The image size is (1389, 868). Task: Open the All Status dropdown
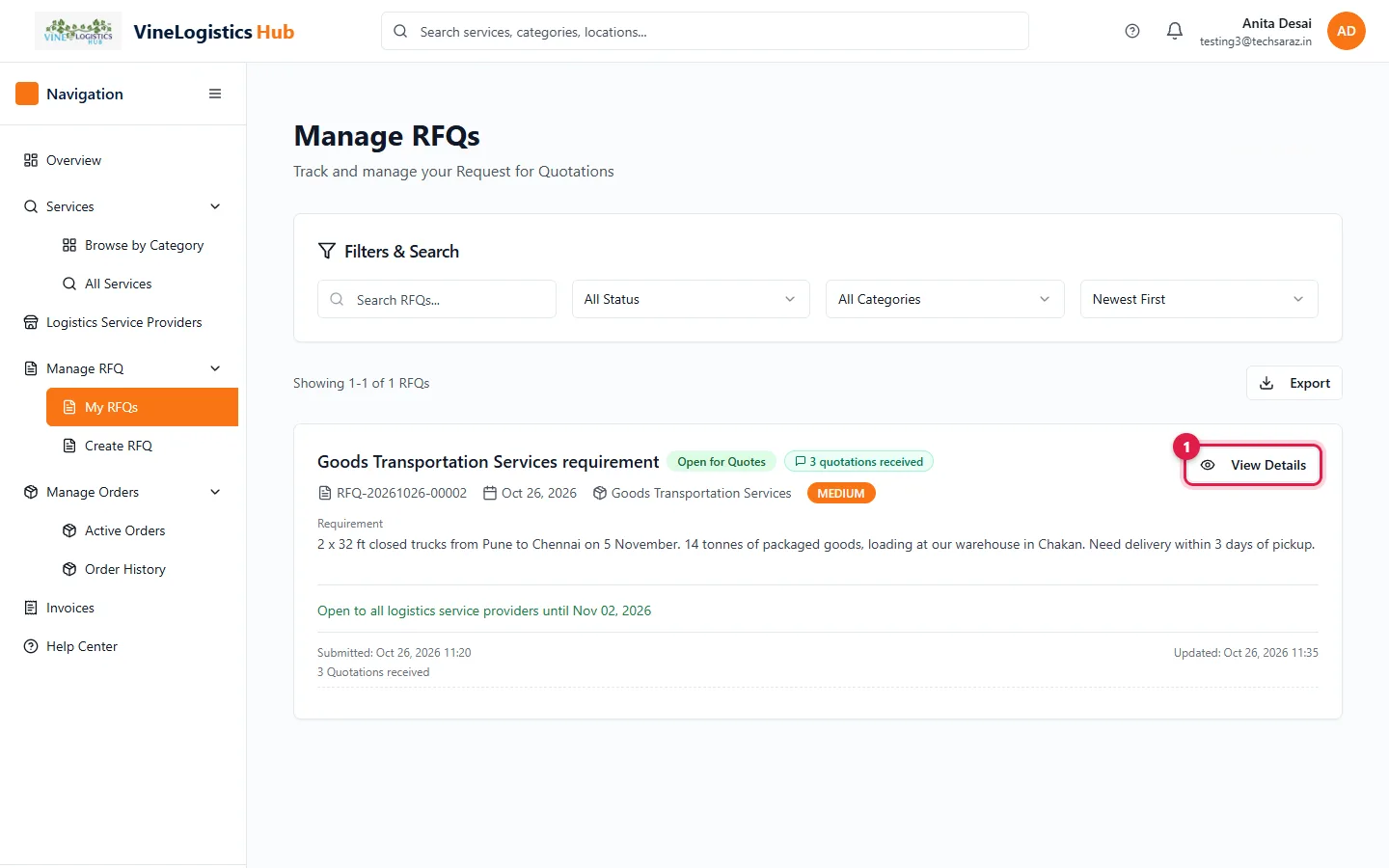tap(691, 299)
